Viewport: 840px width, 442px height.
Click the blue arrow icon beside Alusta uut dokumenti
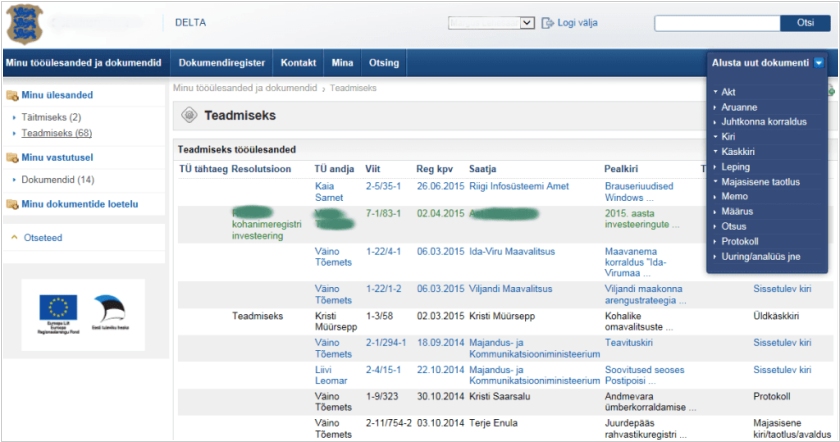point(819,63)
